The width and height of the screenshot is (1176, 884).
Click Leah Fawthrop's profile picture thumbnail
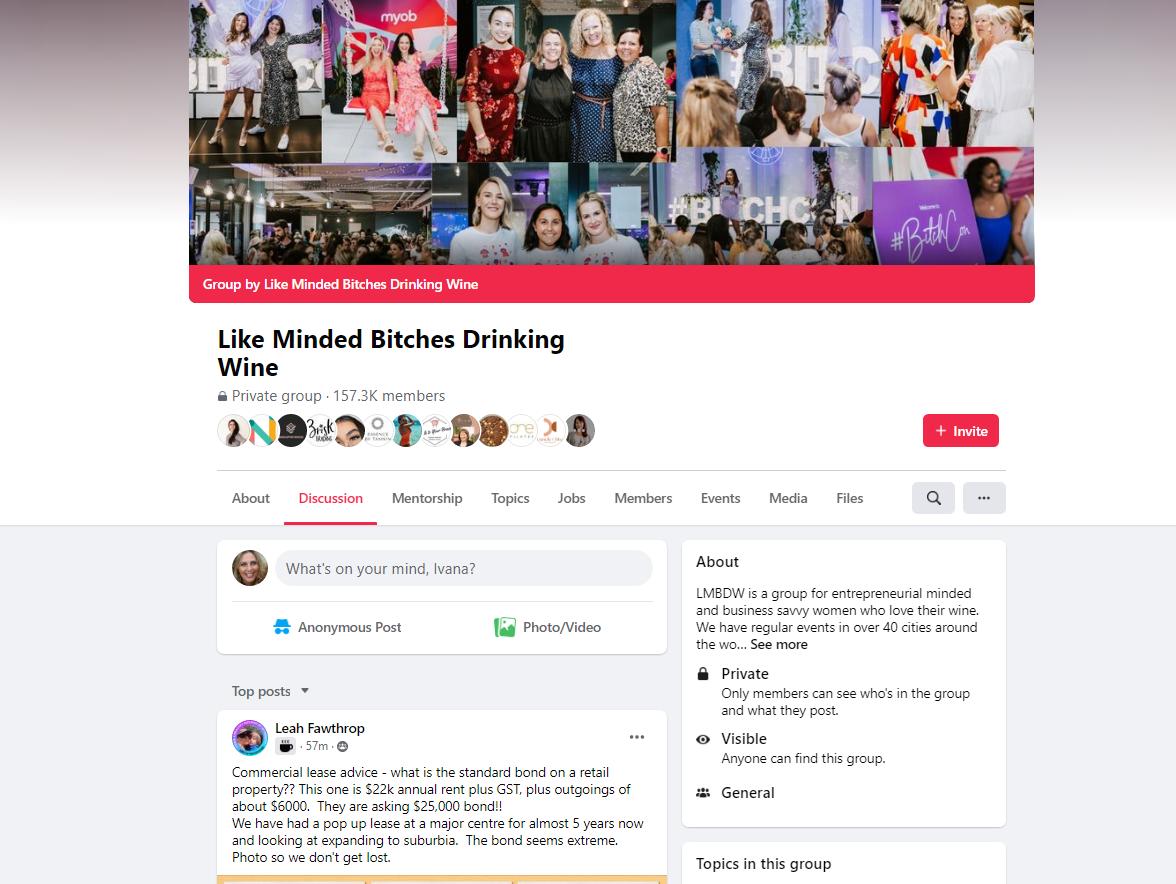(x=250, y=737)
